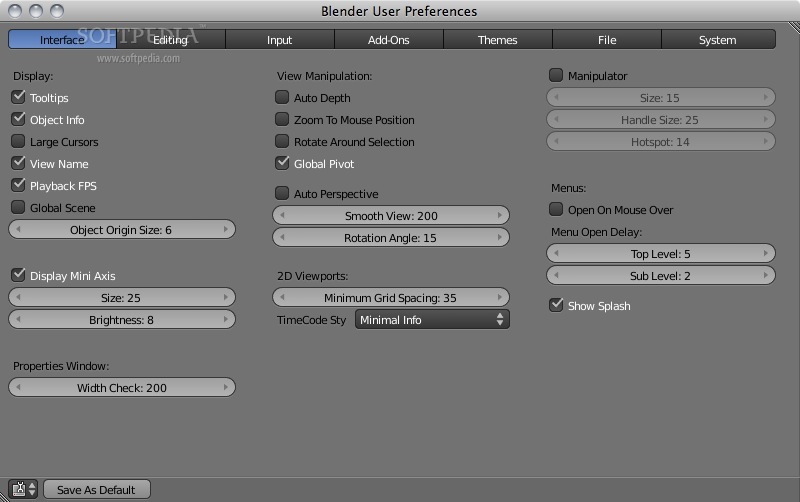Enable Auto Perspective
The image size is (800, 502).
(x=282, y=193)
